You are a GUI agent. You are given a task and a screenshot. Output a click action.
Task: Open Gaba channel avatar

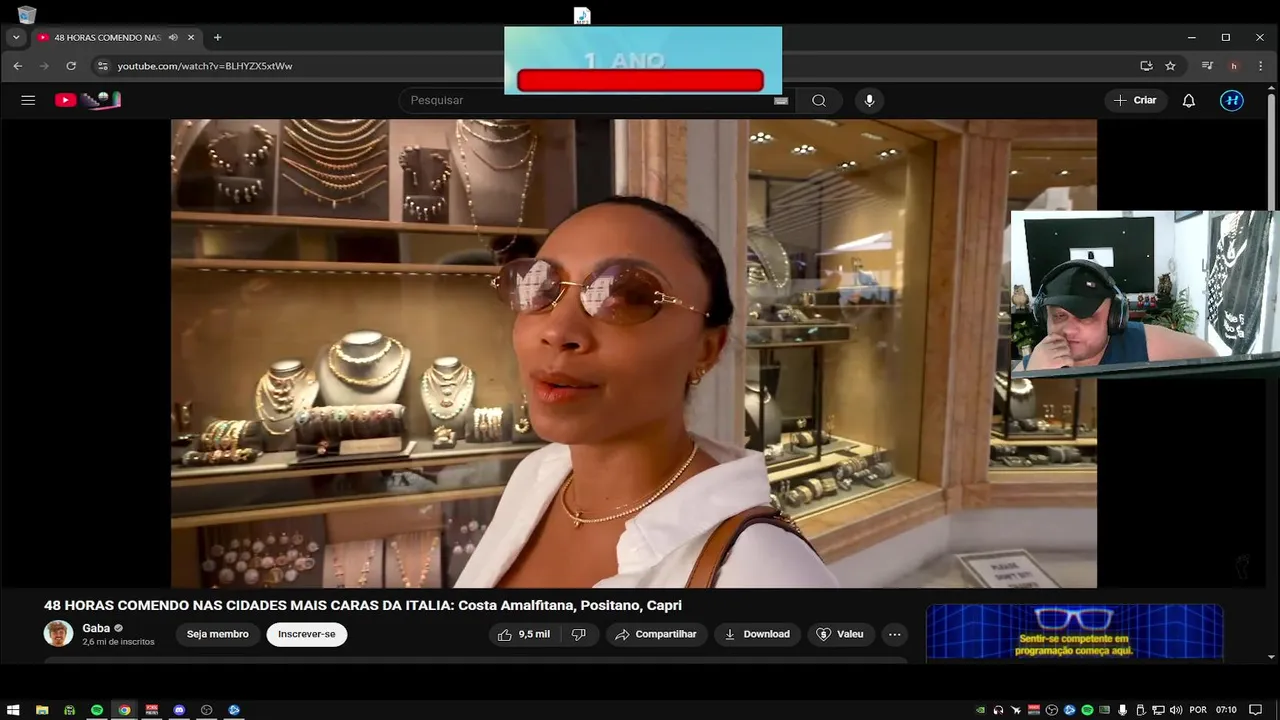coord(58,634)
